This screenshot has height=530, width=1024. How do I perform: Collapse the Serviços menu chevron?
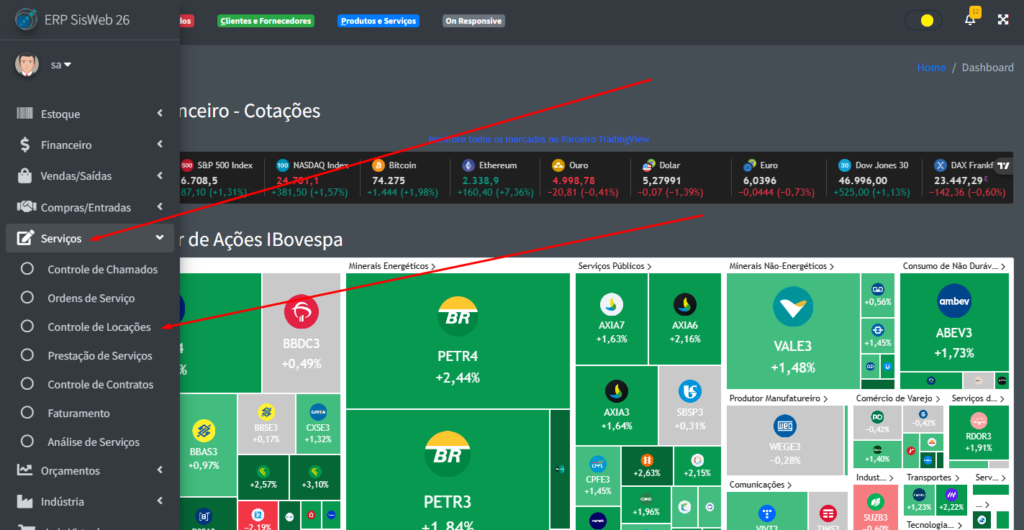160,238
